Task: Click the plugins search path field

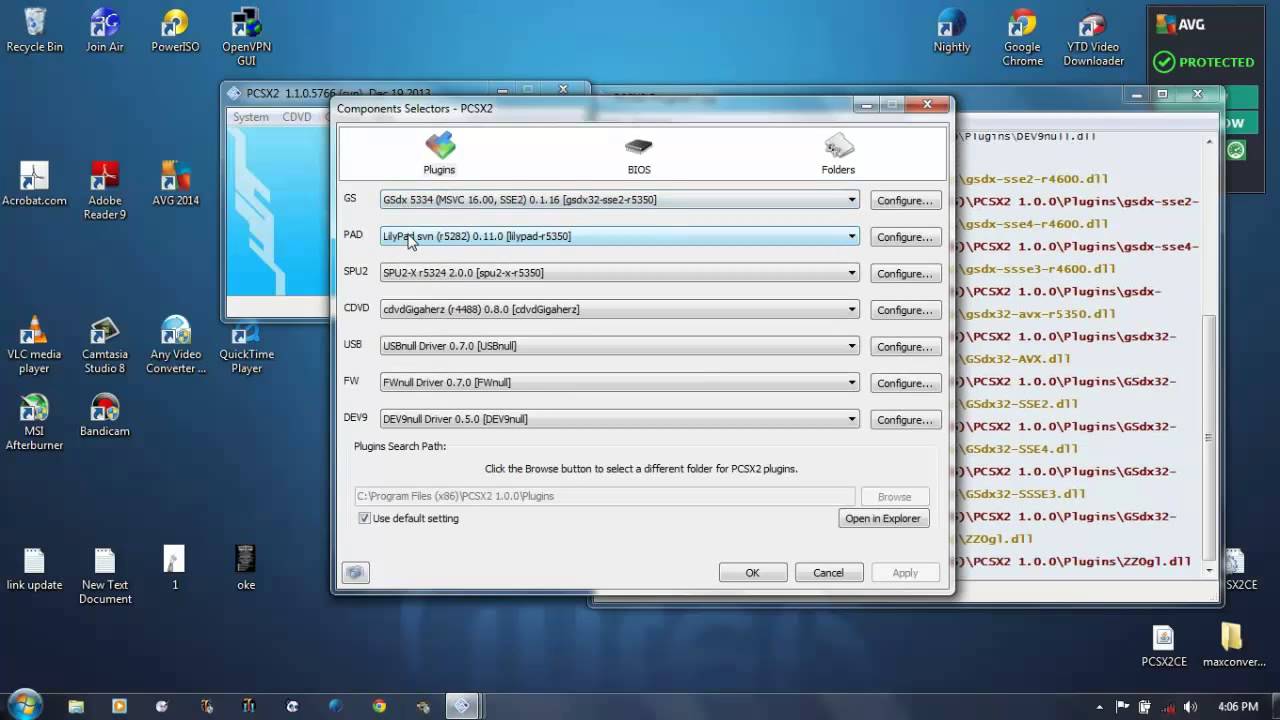Action: tap(605, 496)
